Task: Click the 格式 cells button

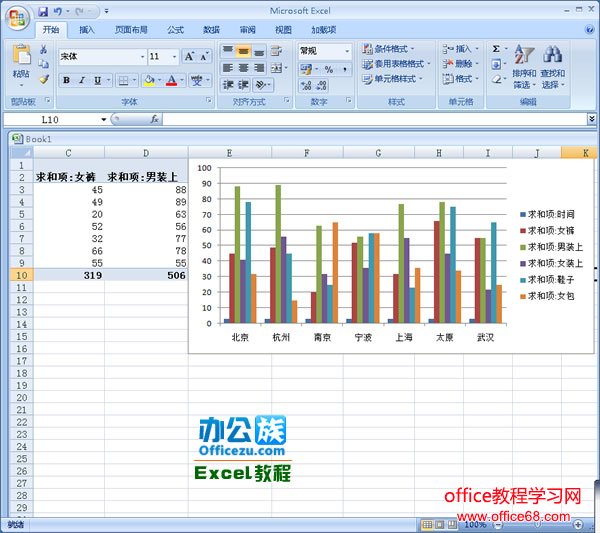Action: [460, 79]
